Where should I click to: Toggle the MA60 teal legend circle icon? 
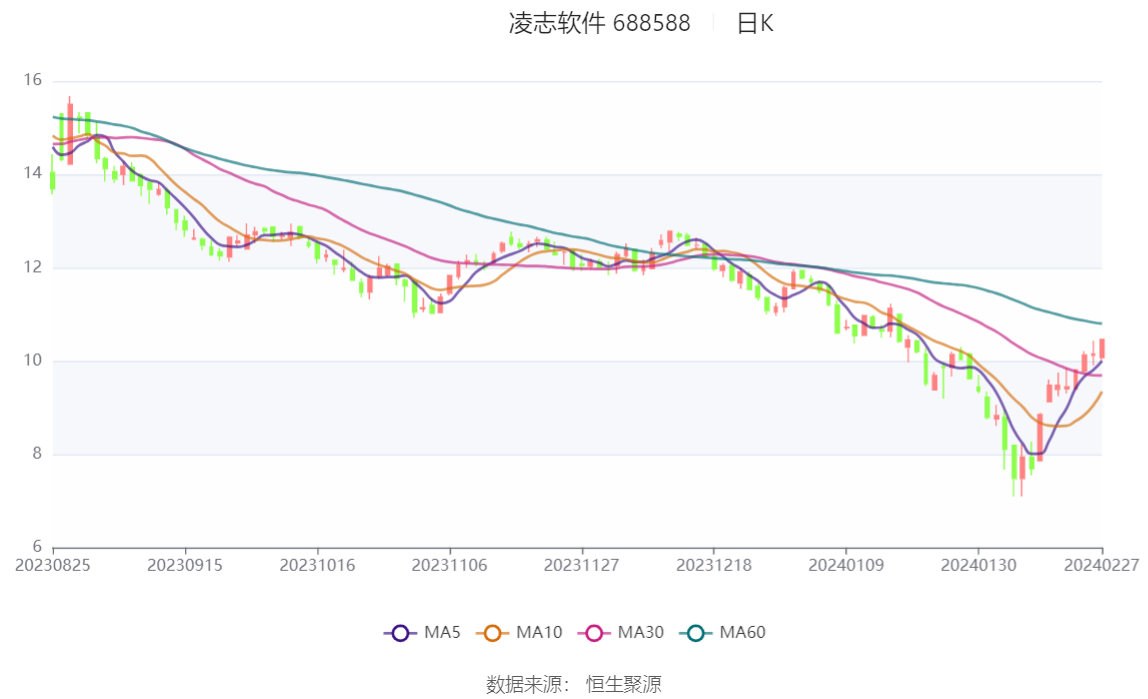point(696,633)
